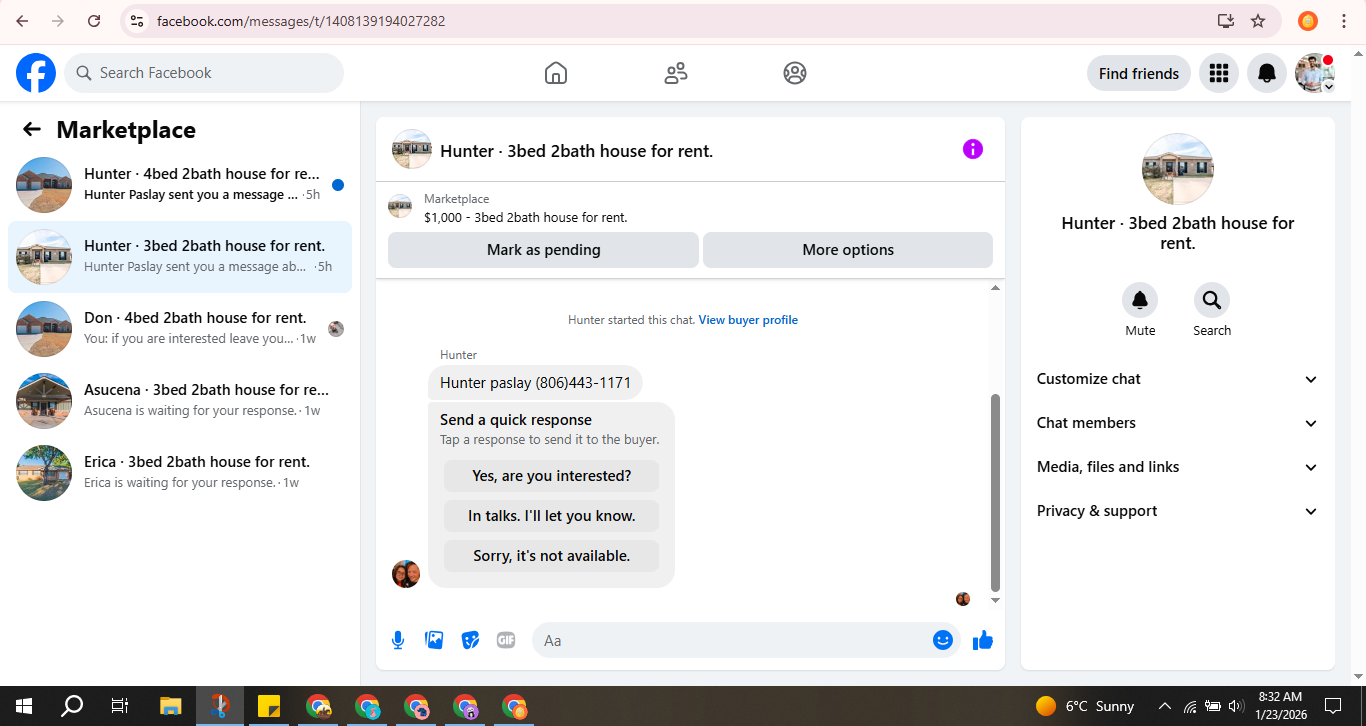
Task: Open conversation information purple icon
Action: [973, 149]
